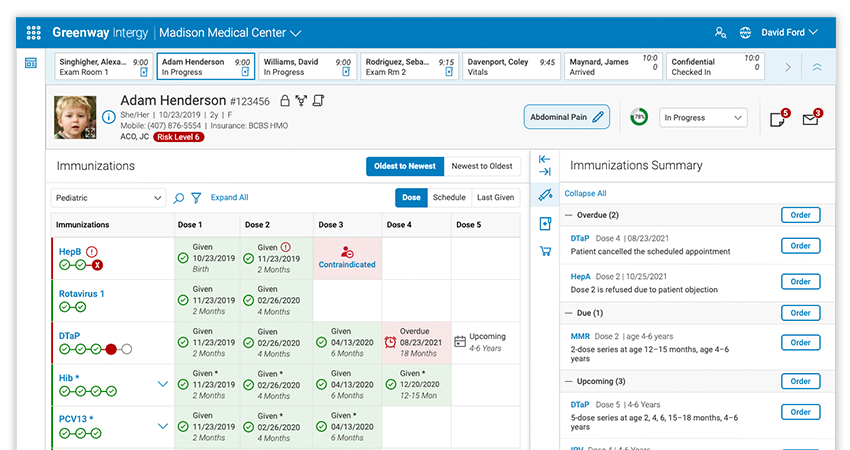Screen dimensions: 850x450
Task: Open the Pediatric dropdown
Action: click(x=109, y=198)
